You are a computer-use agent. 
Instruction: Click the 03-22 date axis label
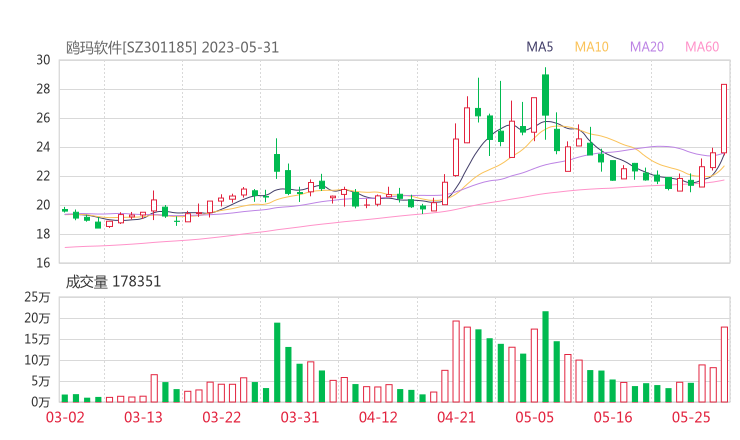222,417
